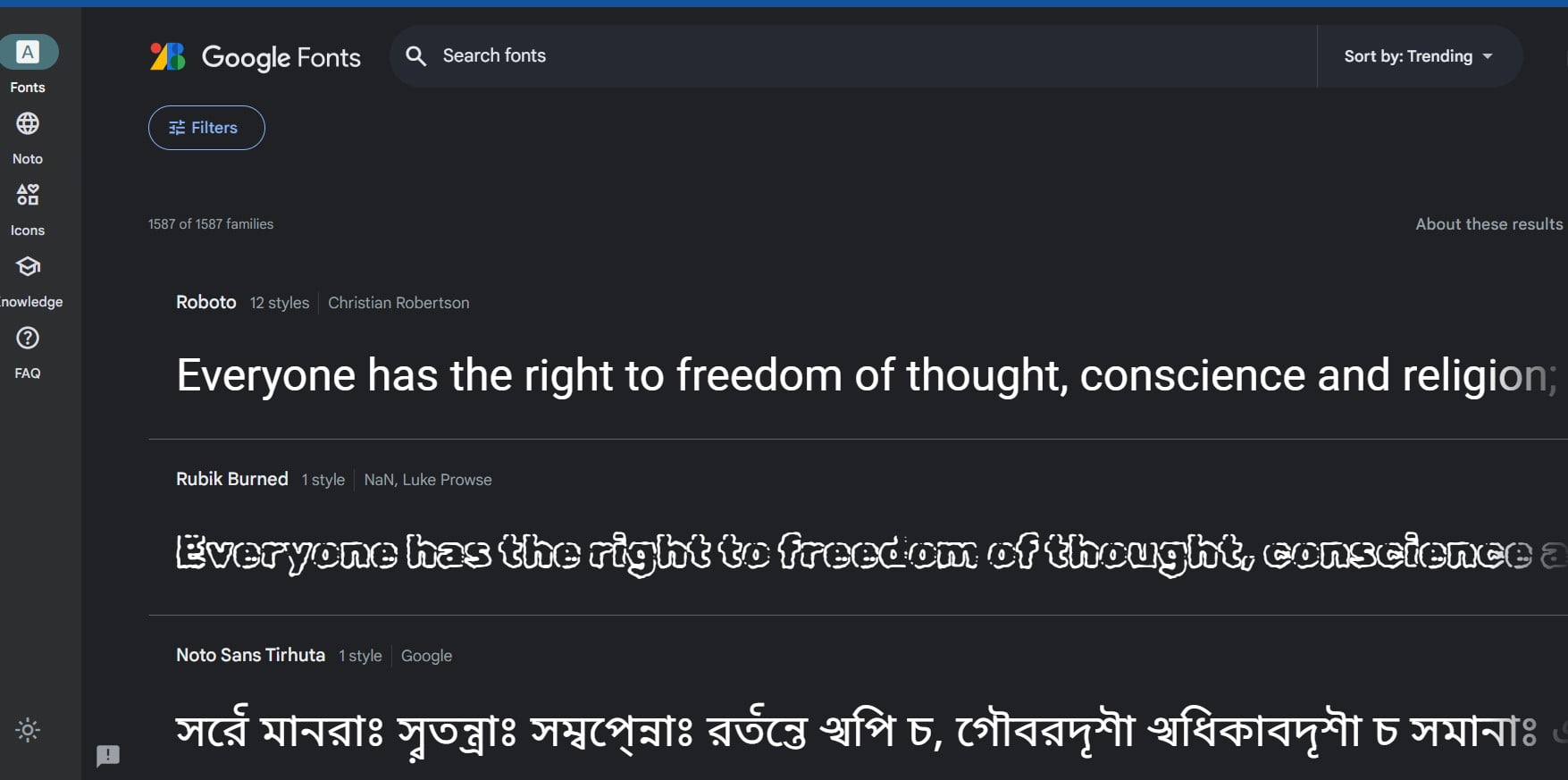
Task: Click the search magnifier icon
Action: point(416,56)
